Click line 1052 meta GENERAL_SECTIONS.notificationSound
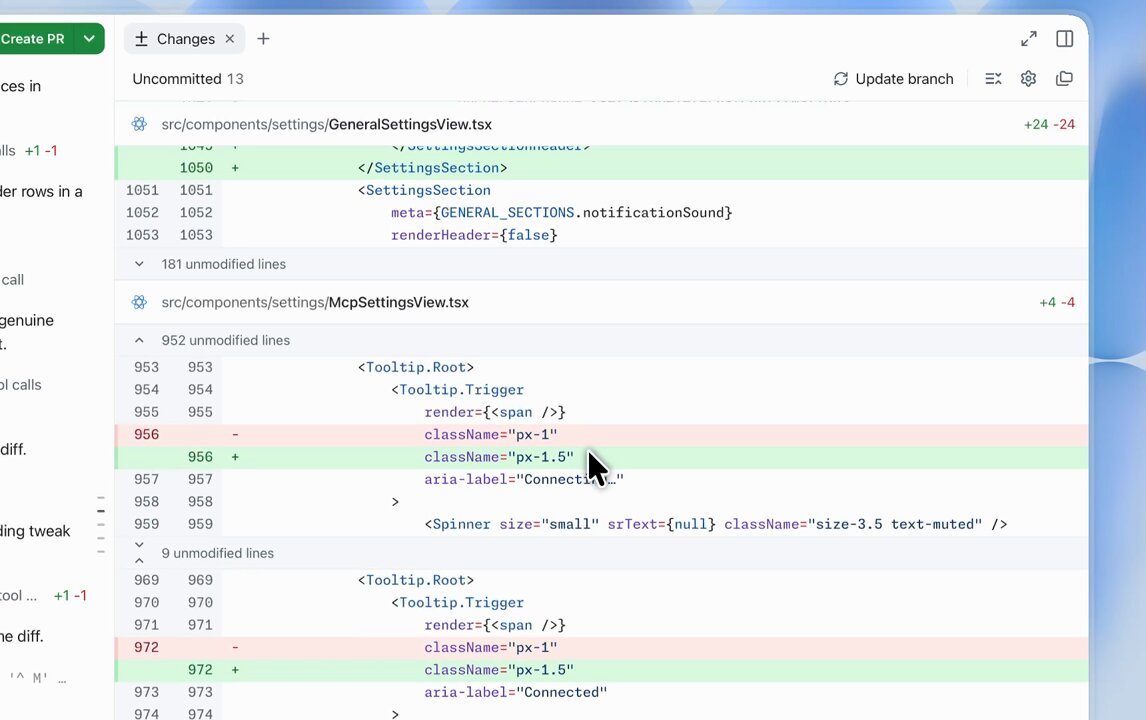Screen dimensions: 1146x720 tap(601, 213)
